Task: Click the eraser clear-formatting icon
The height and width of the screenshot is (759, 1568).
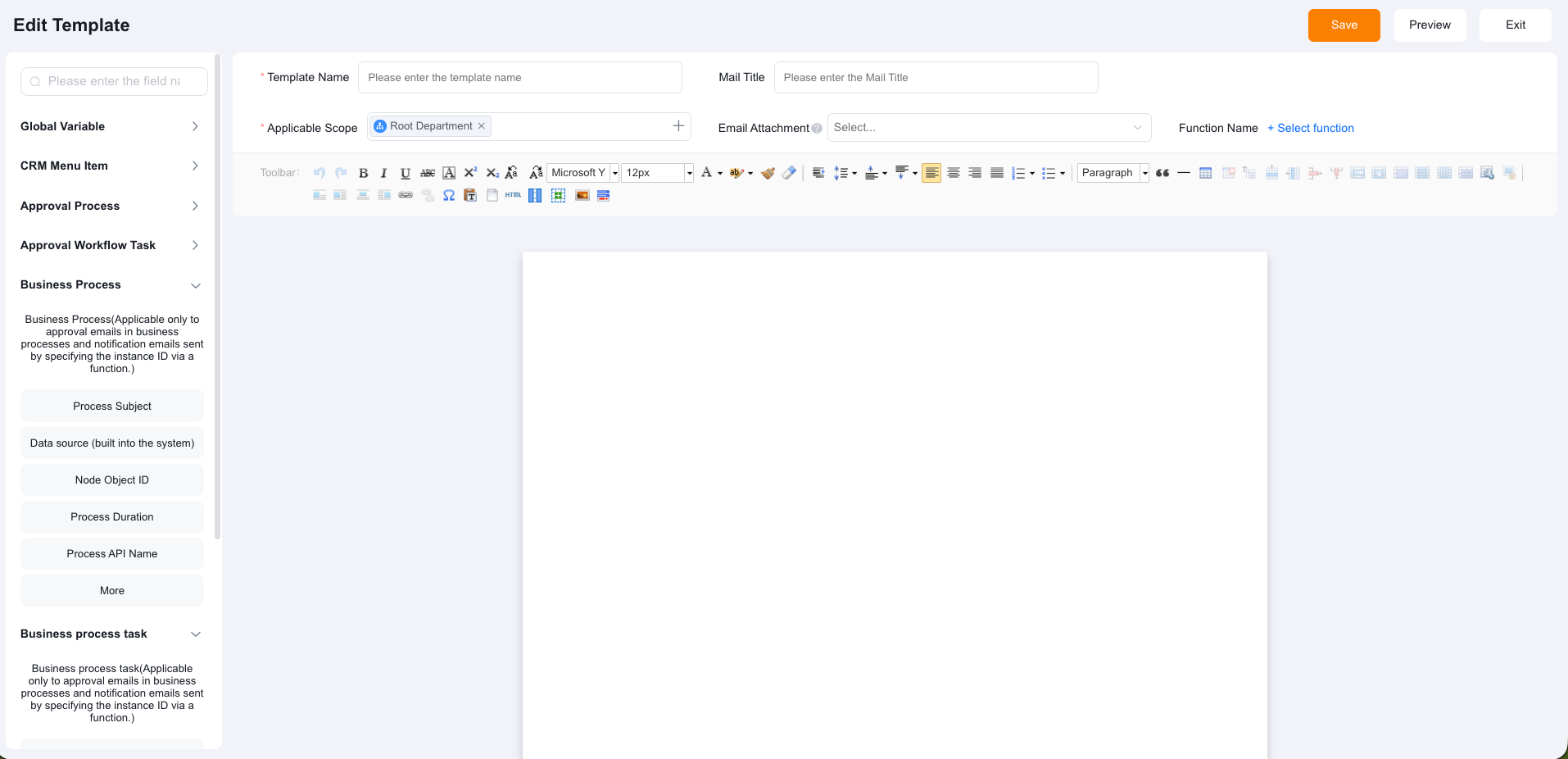Action: (789, 173)
